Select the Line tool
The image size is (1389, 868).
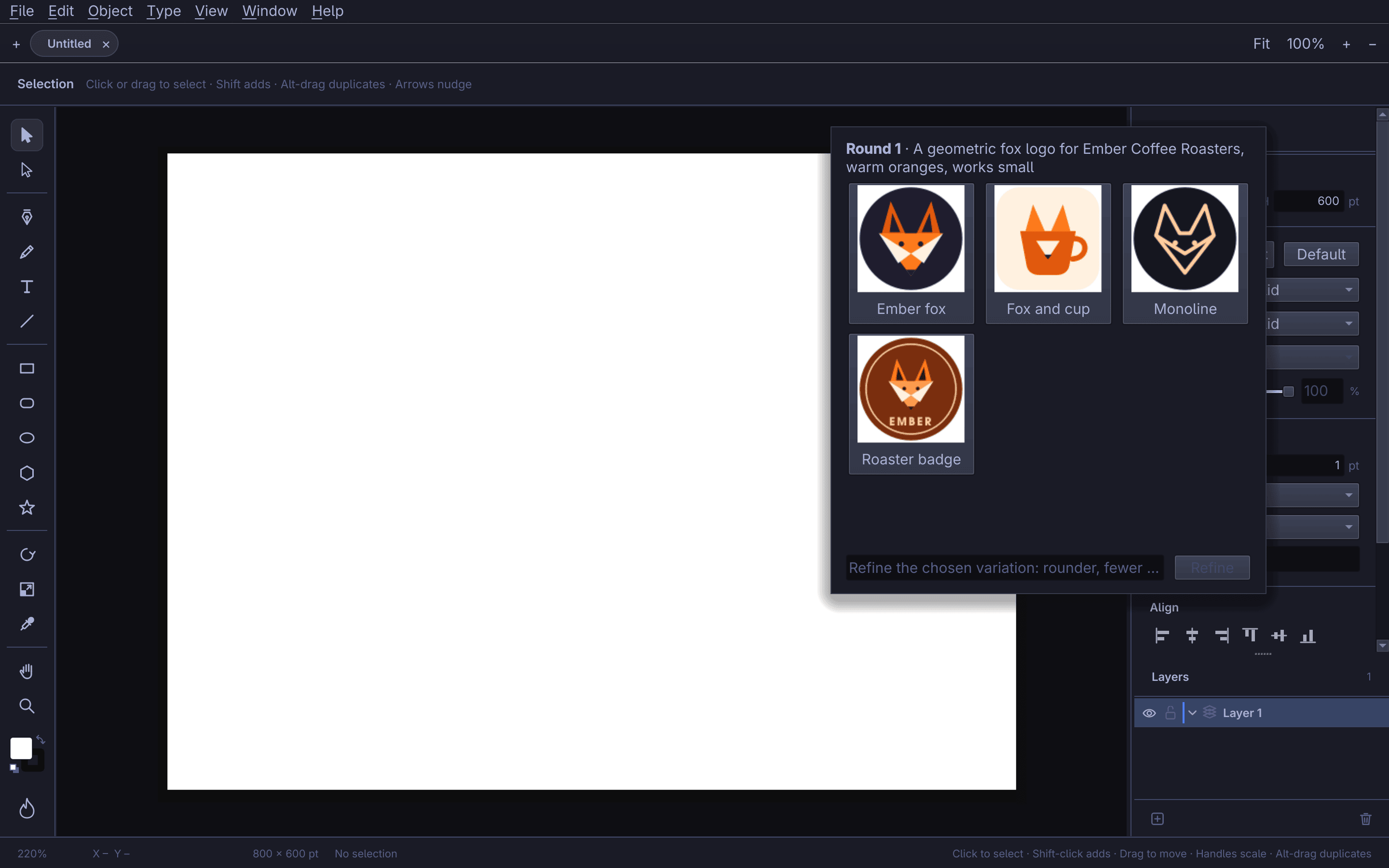pyautogui.click(x=27, y=322)
